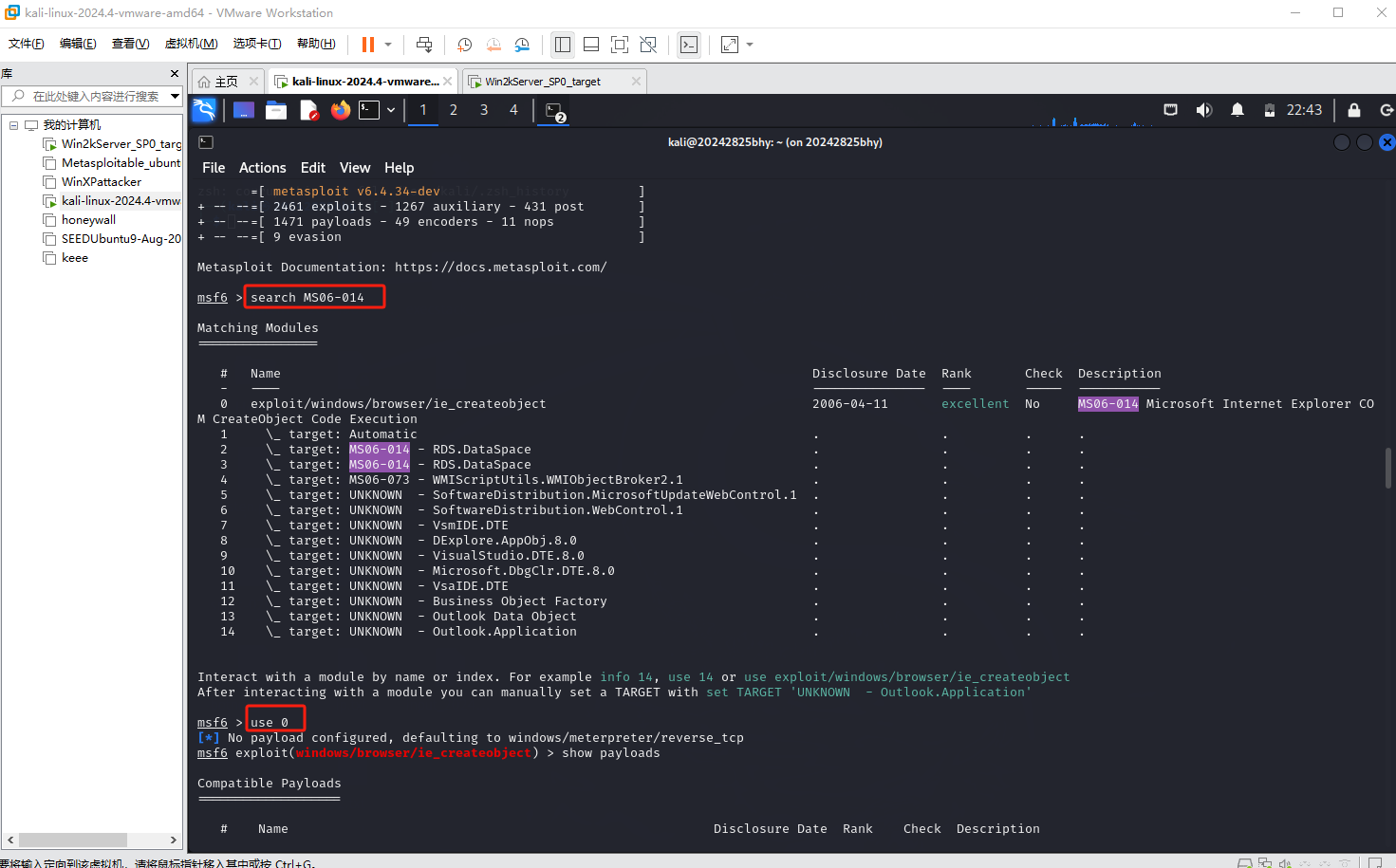Close the Kali terminal window
The width and height of the screenshot is (1396, 868).
click(x=1387, y=142)
